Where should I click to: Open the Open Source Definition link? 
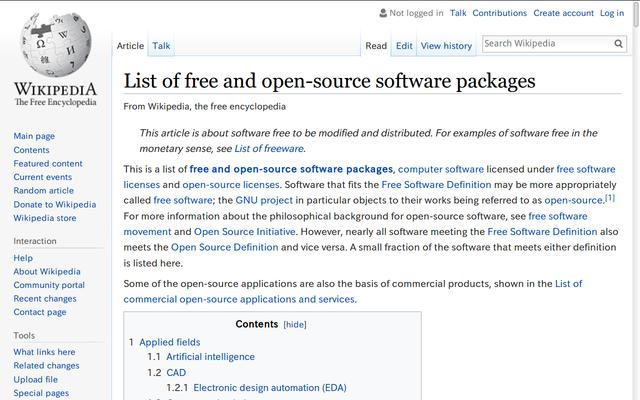[224, 247]
